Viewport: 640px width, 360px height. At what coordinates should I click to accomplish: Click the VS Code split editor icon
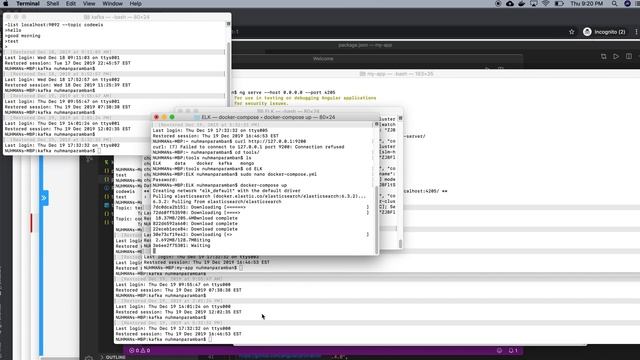pos(629,56)
